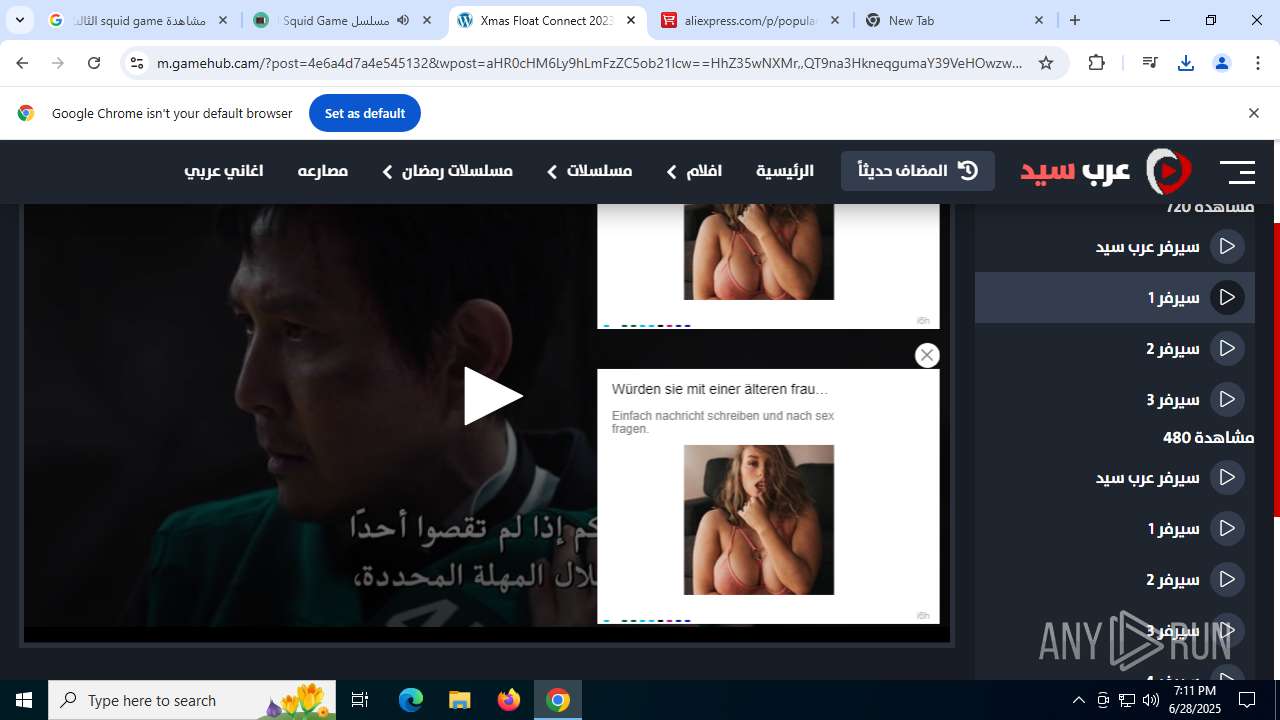This screenshot has width=1280, height=720.
Task: Switch to the New Tab tab
Action: [x=956, y=20]
